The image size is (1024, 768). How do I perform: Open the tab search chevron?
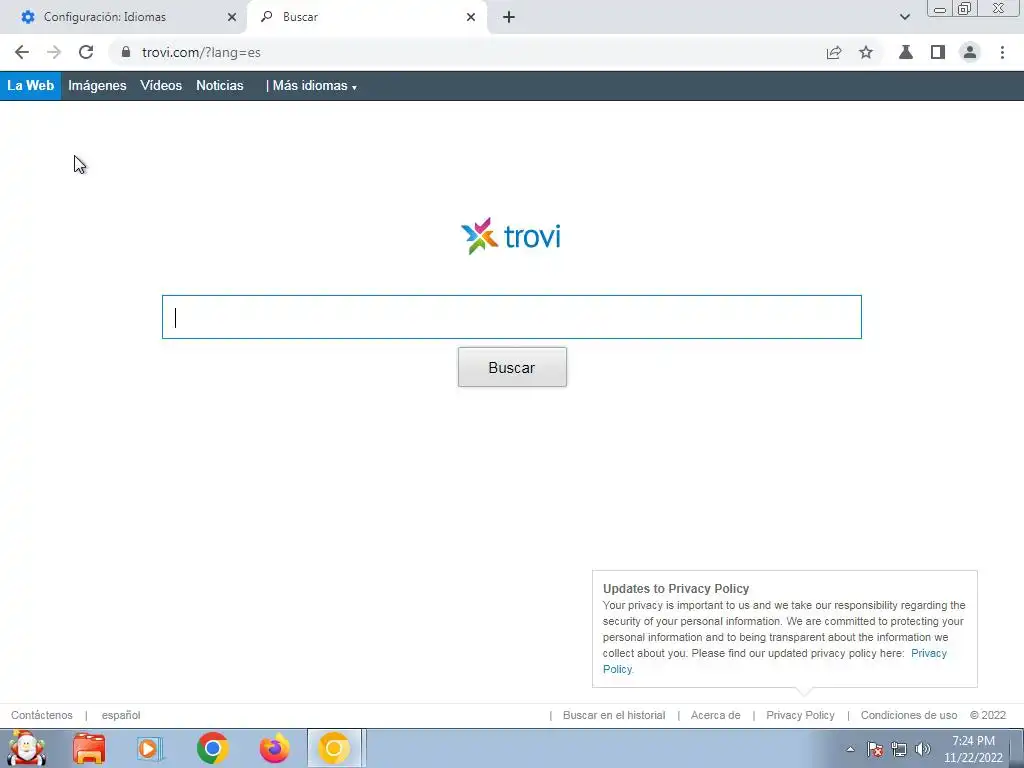point(904,17)
